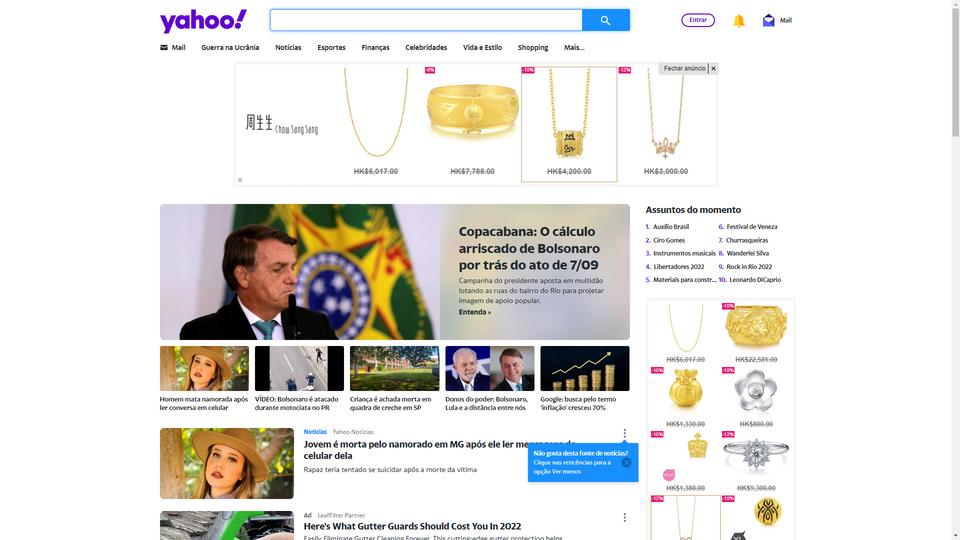Dismiss the blue news source tooltip
960x540 pixels.
pos(626,462)
